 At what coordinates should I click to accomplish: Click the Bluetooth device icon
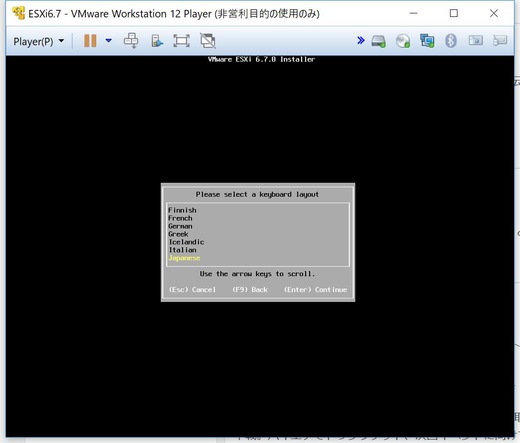[451, 41]
